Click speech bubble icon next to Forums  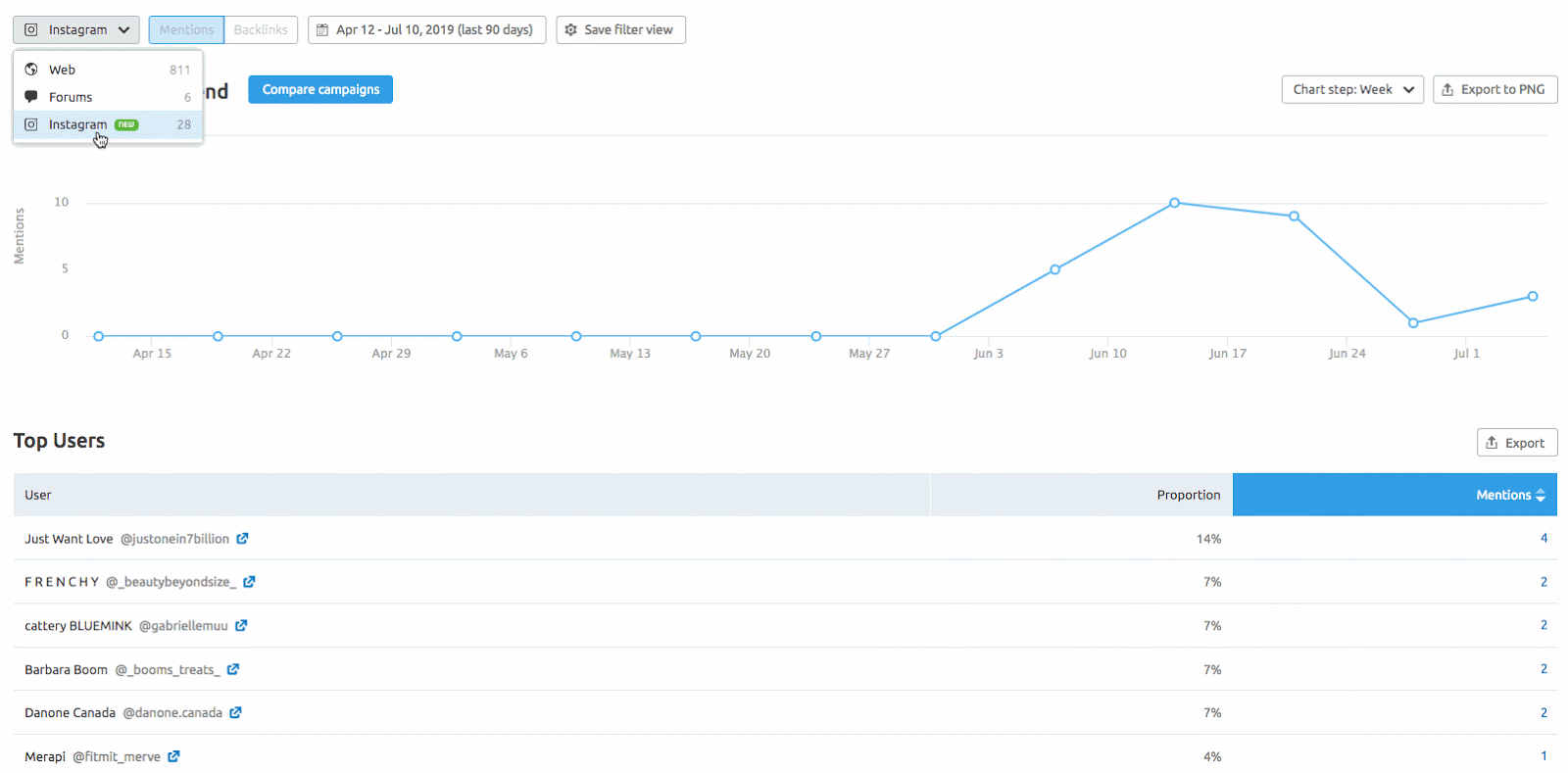coord(31,97)
